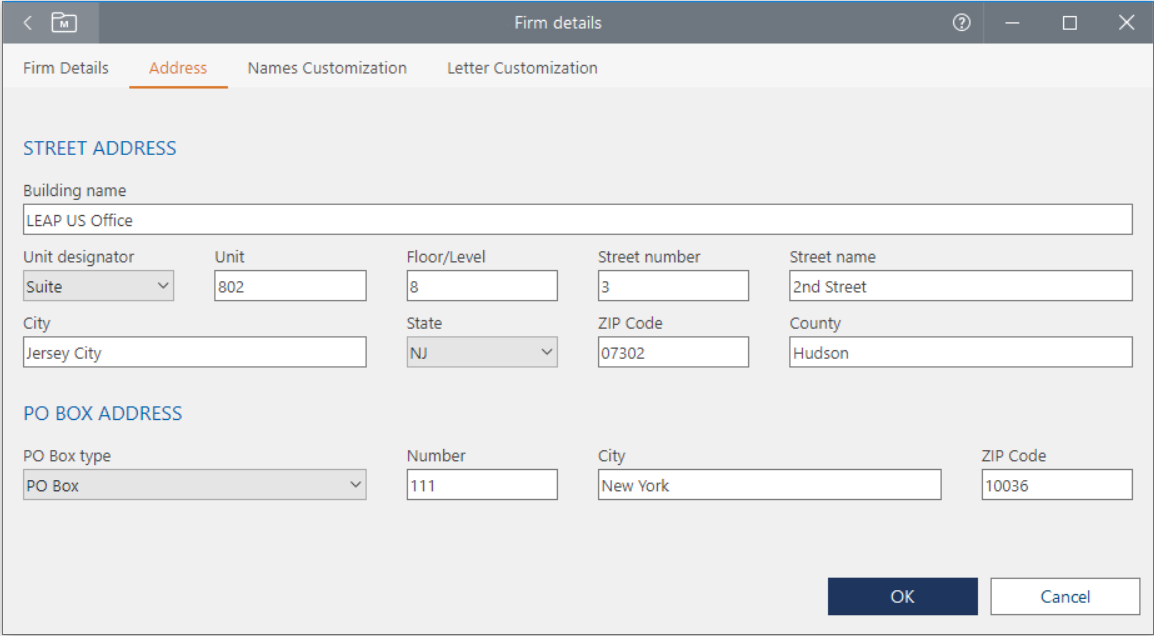Screen dimensions: 1154x636
Task: Click into the Building name field
Action: click(577, 220)
